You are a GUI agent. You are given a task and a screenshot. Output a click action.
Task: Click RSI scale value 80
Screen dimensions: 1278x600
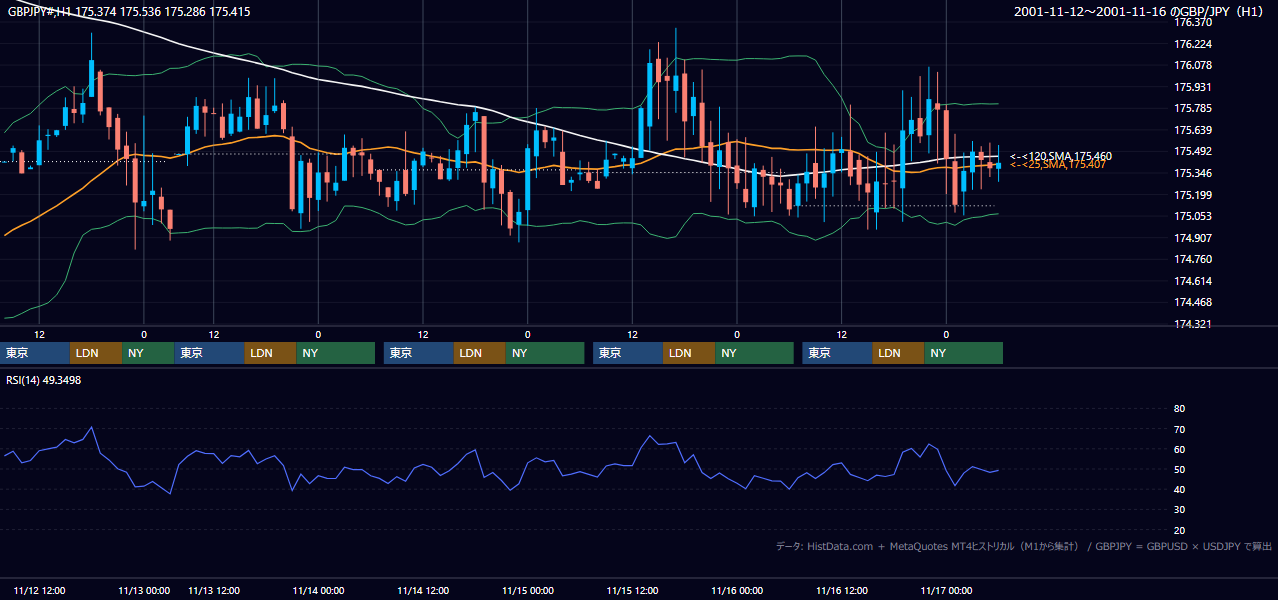pos(1179,409)
